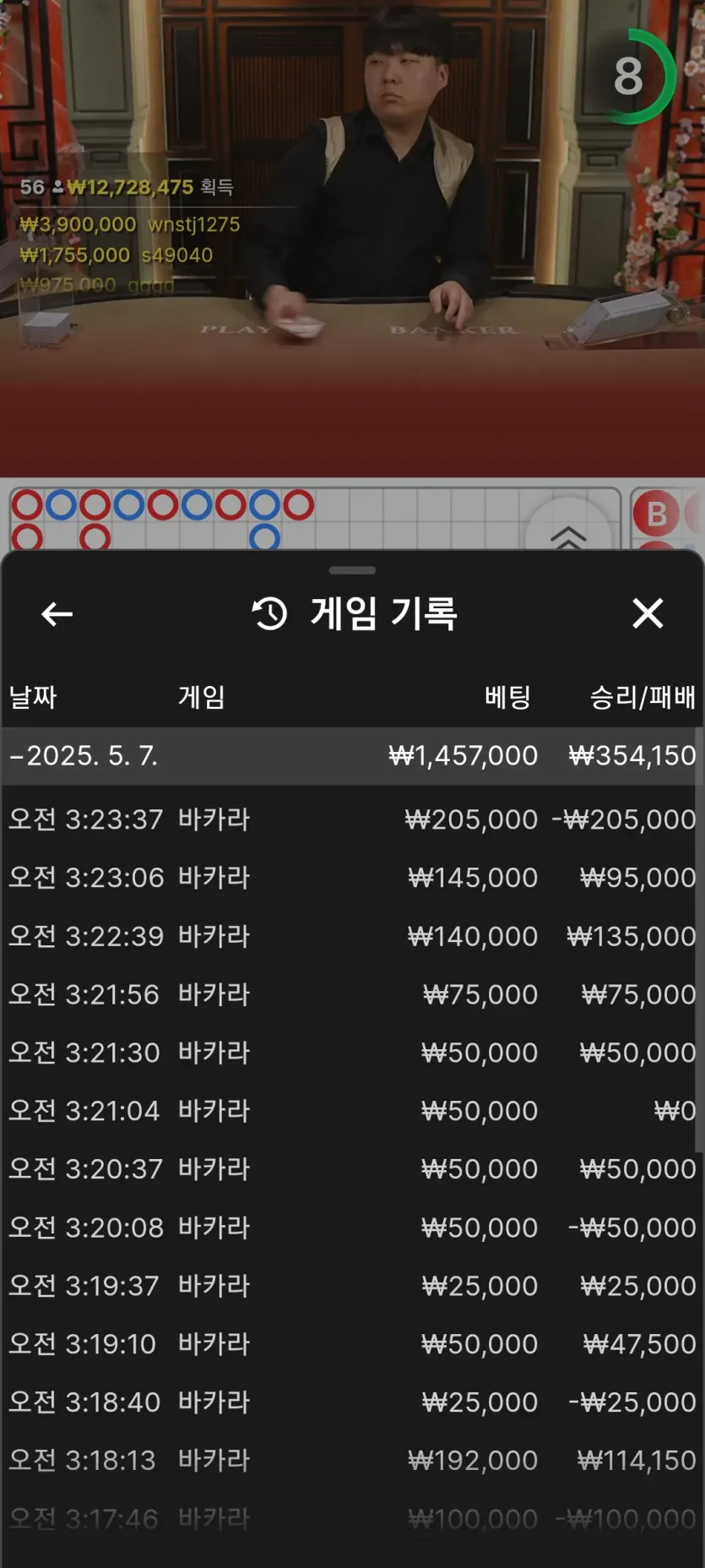Image resolution: width=705 pixels, height=1568 pixels.
Task: Open the 오전 3:19:10 entry showing ₩47,500
Action: pyautogui.click(x=352, y=1344)
